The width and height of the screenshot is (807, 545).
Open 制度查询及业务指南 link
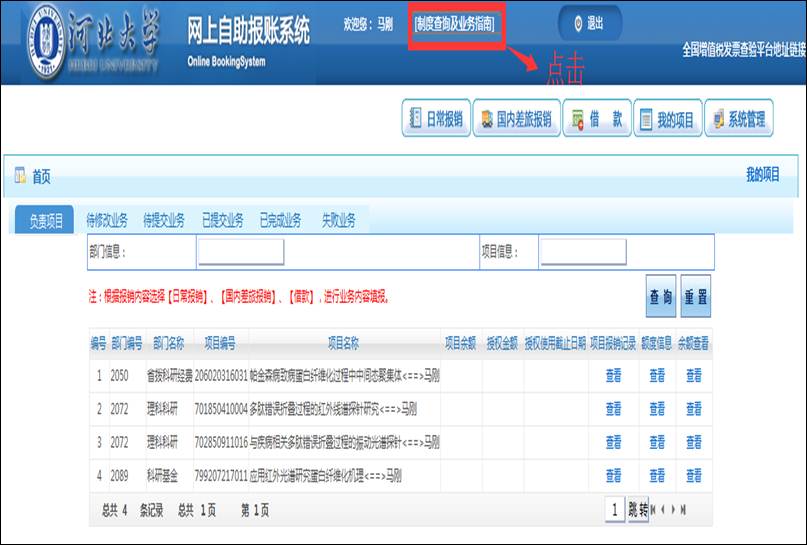pos(454,23)
